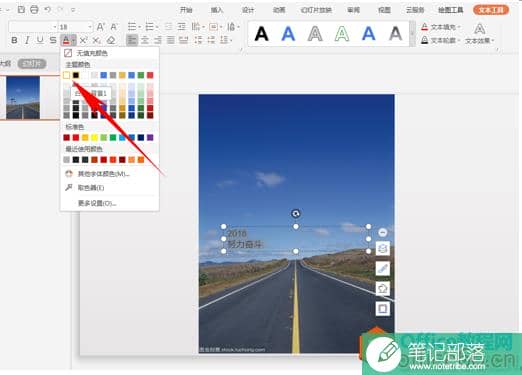Toggle Italic formatting
The height and width of the screenshot is (375, 522).
(x=27, y=40)
